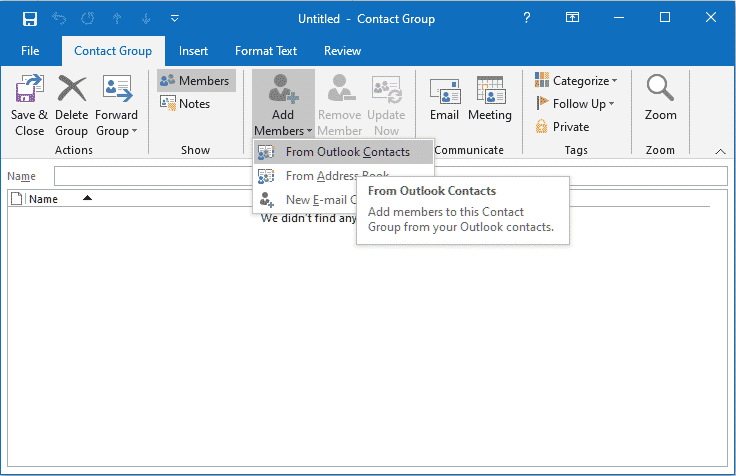Click in the group Name text field
The width and height of the screenshot is (736, 476).
(391, 176)
